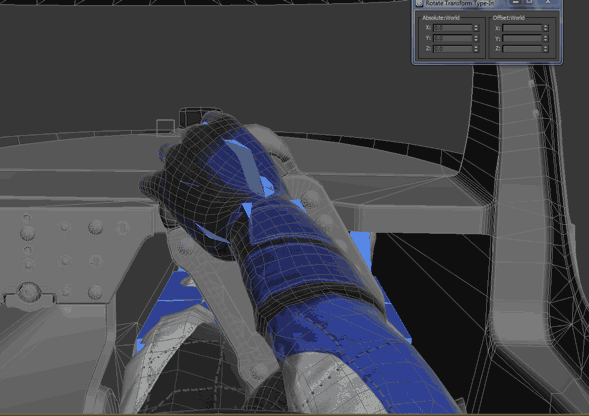
Task: Click the Rotate Transform Type-In window icon
Action: 419,3
